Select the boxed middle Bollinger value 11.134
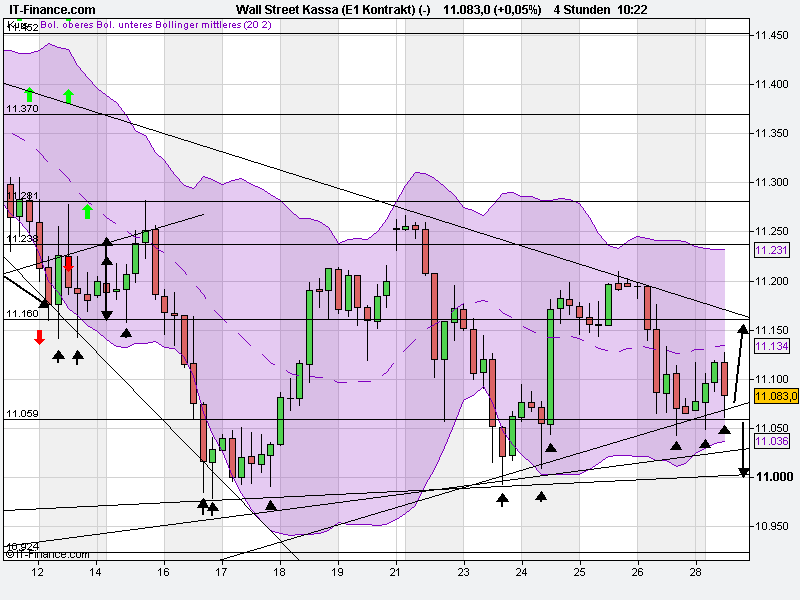800x600 pixels. (x=771, y=346)
